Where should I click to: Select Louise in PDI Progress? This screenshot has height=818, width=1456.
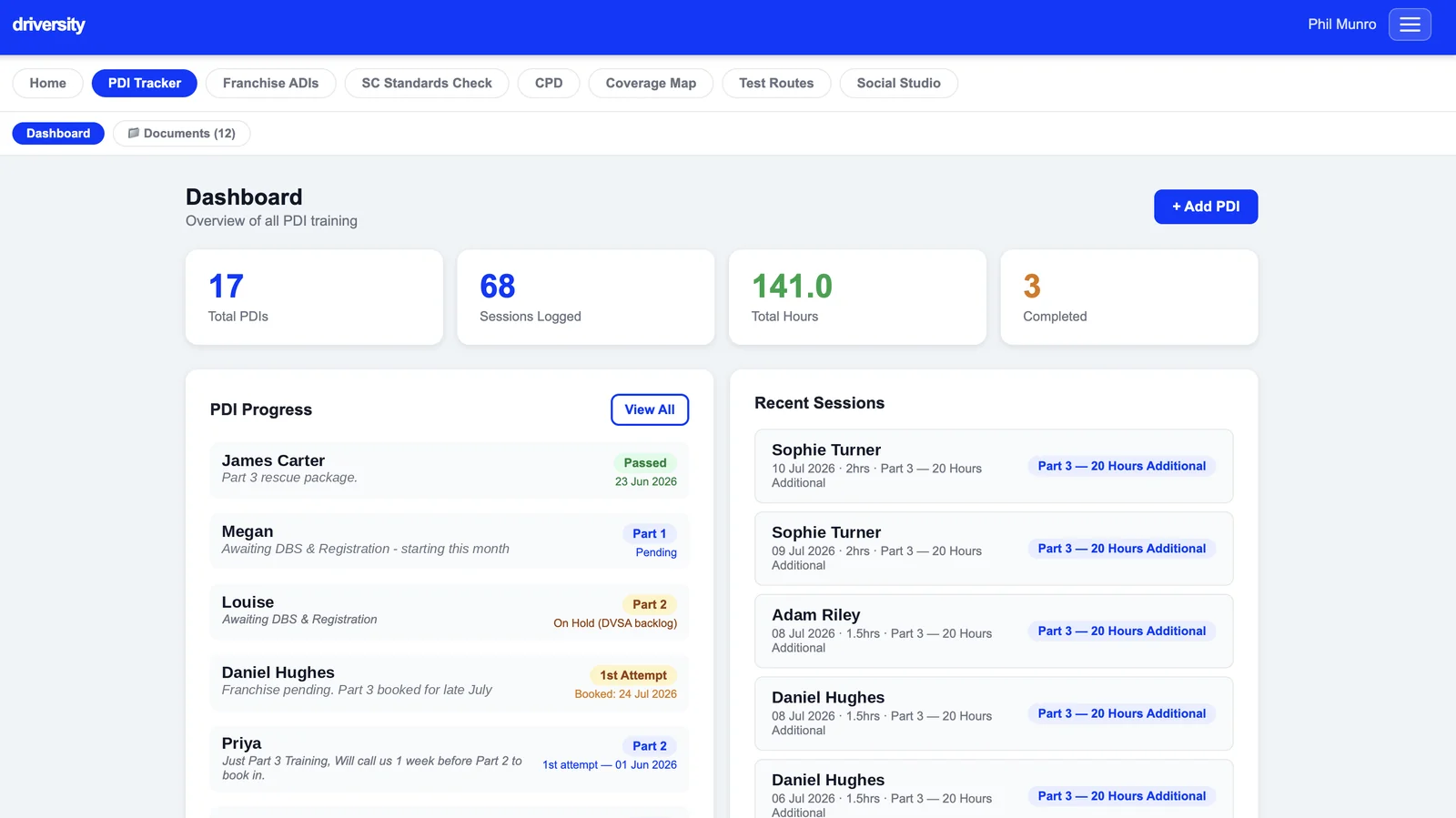449,611
